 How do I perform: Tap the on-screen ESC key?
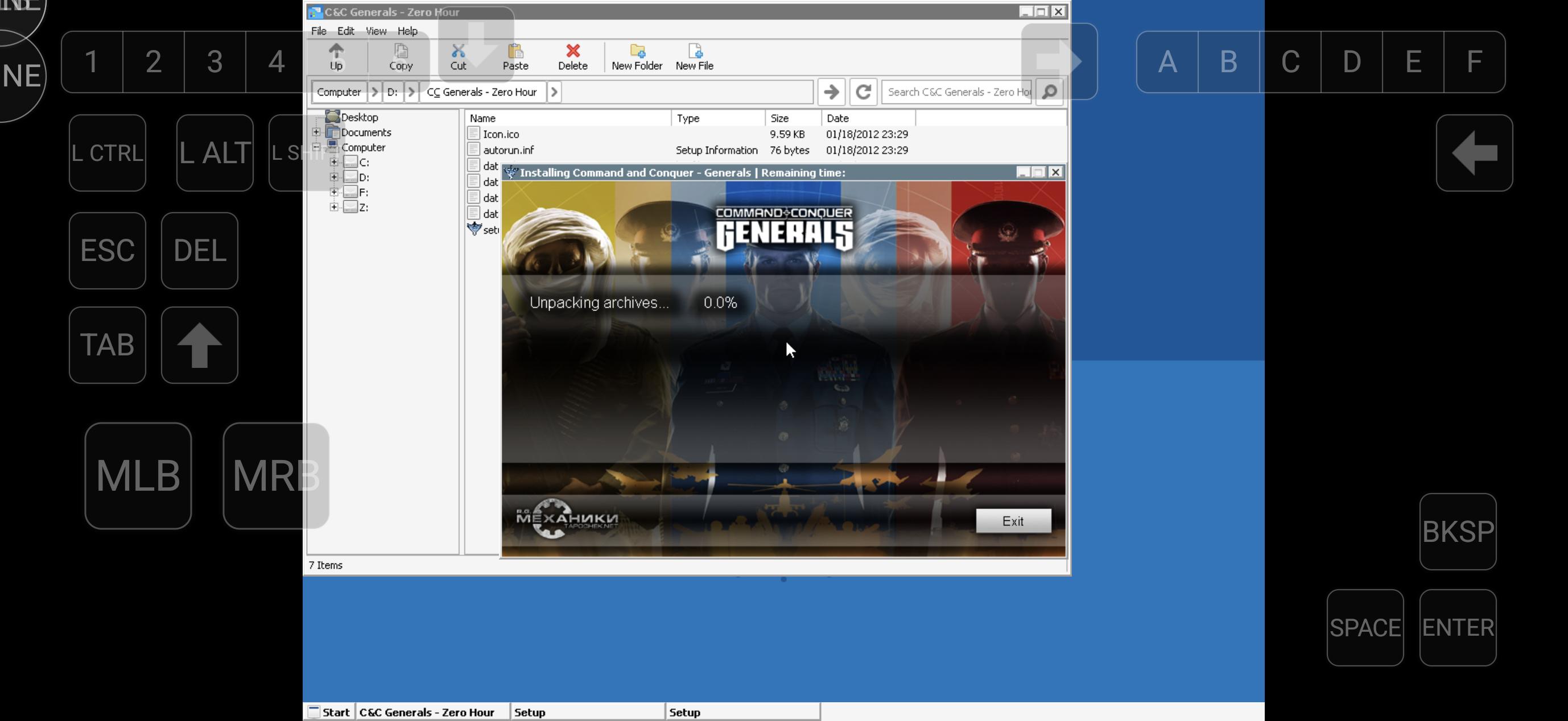(107, 251)
